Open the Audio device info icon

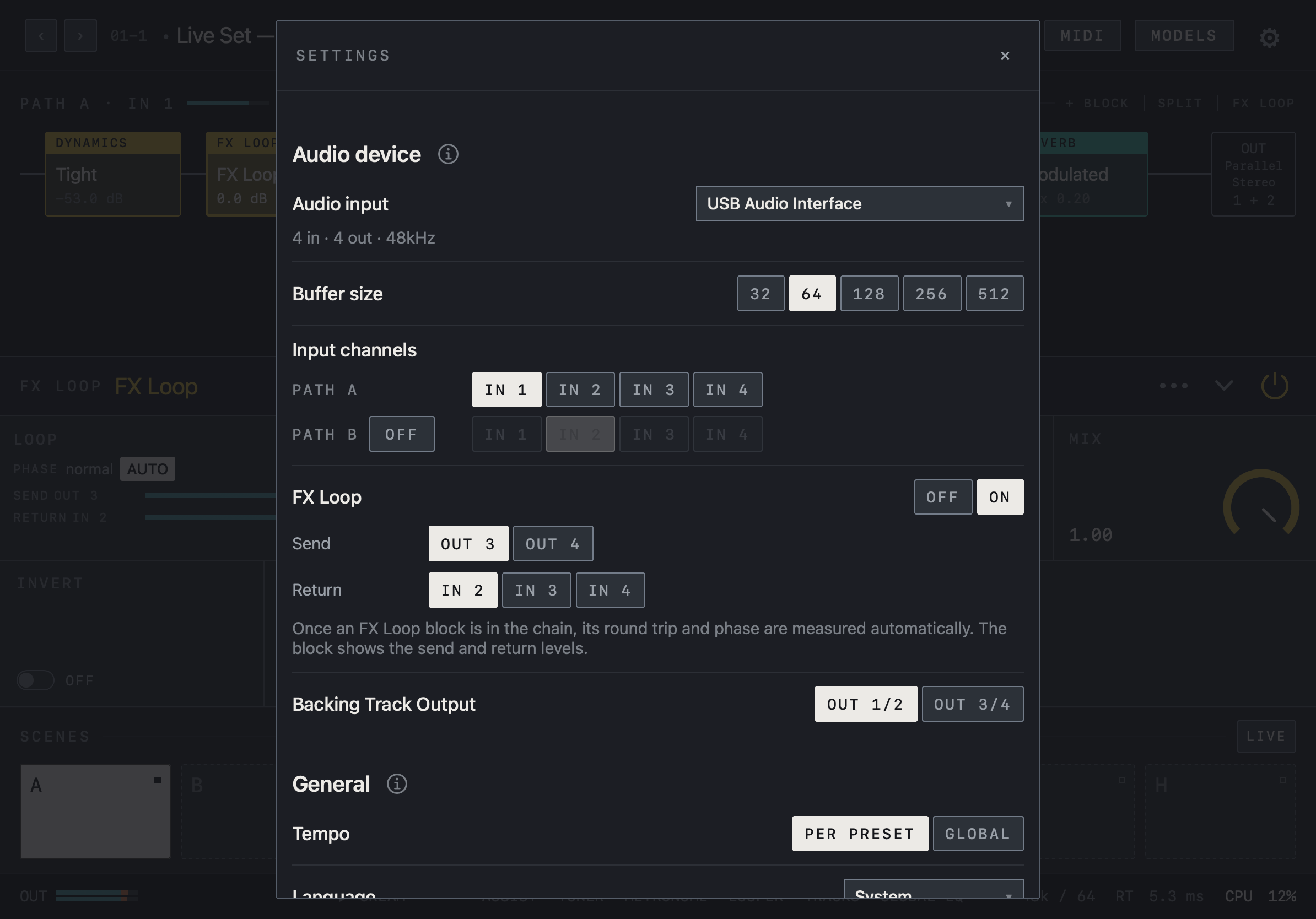point(447,154)
